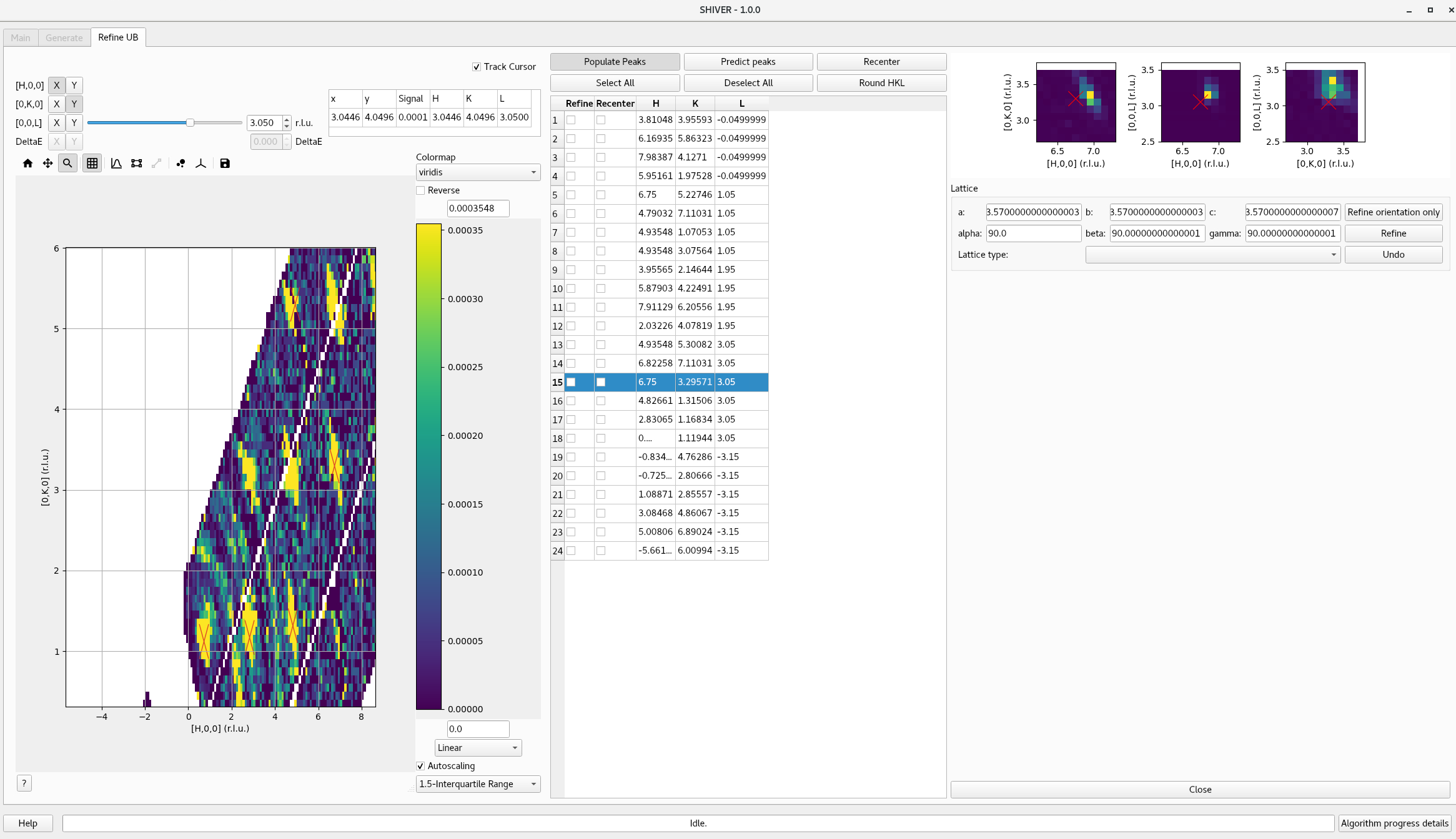Uncheck the Track Cursor checkbox
Viewport: 1456px width, 839px height.
coord(477,66)
